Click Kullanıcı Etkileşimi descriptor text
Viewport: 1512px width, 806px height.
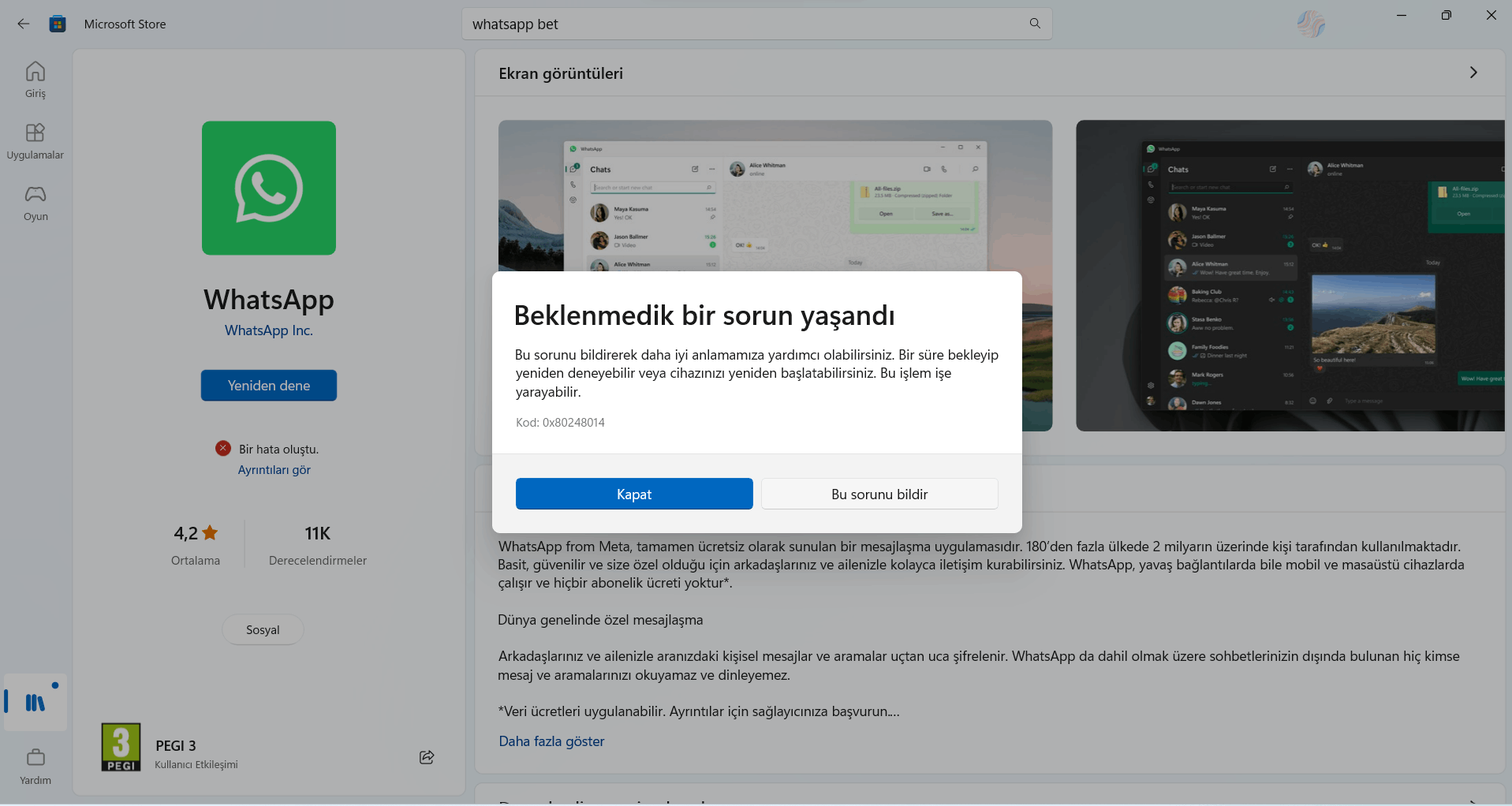196,764
